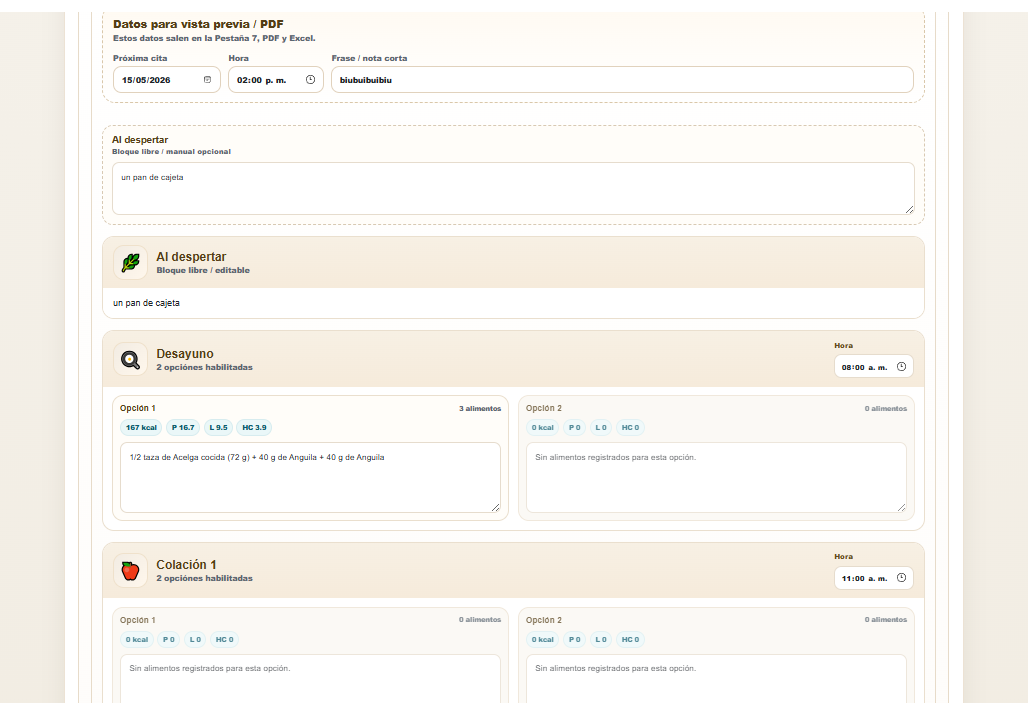
Task: Open the clock picker in appointment Hora field
Action: click(310, 79)
